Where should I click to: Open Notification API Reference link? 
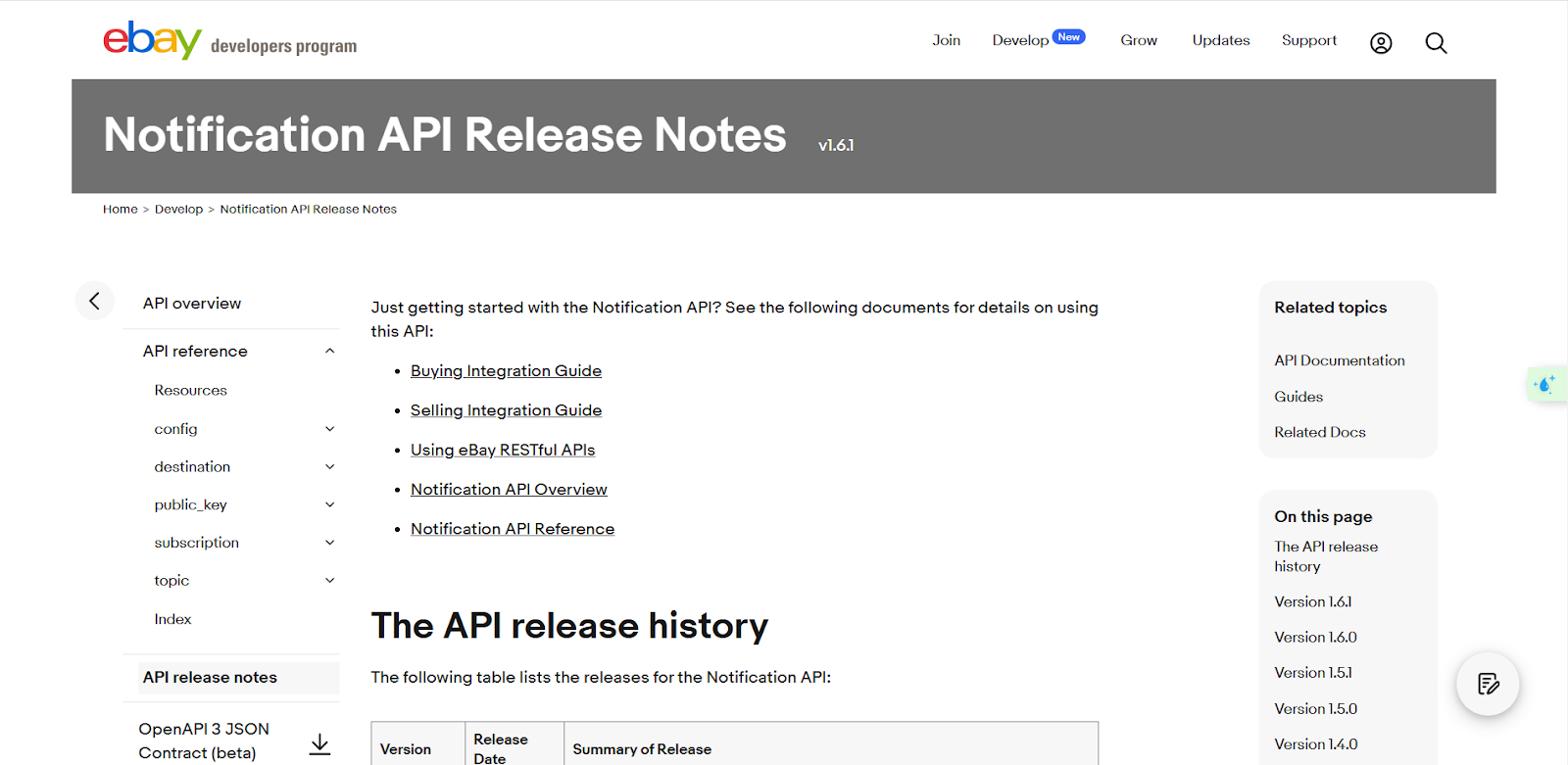point(513,529)
